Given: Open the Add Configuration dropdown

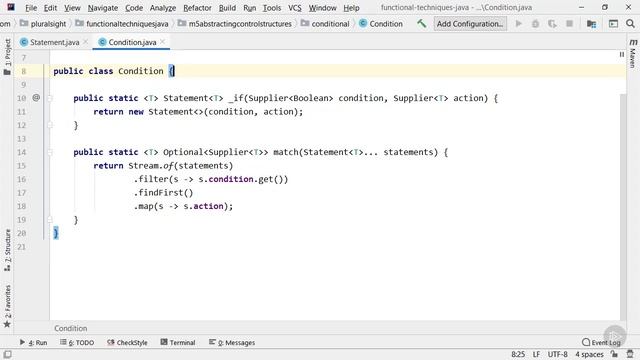Looking at the screenshot, I should pos(470,24).
